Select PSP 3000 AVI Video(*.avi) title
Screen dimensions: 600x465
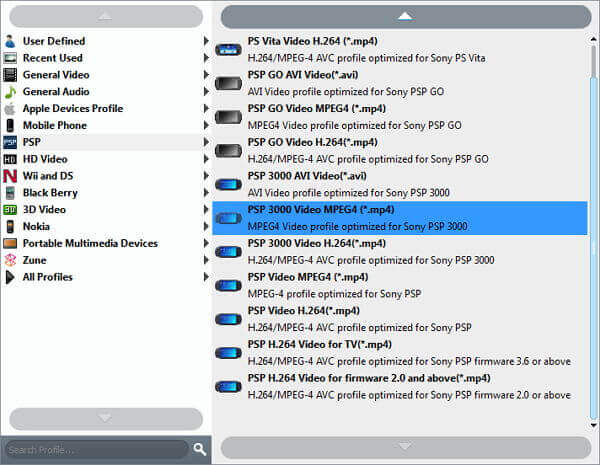307,176
